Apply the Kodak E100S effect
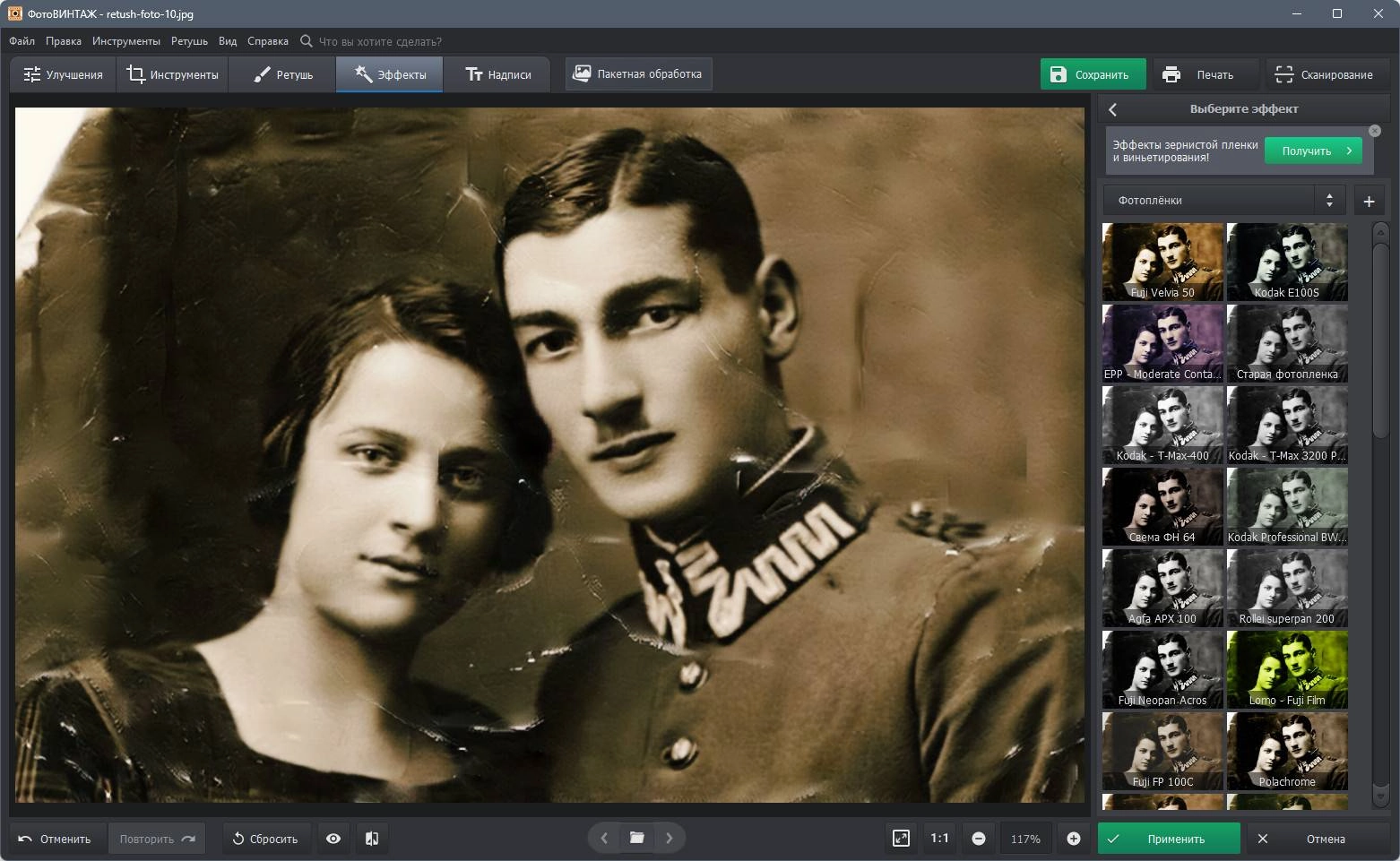The height and width of the screenshot is (861, 1400). click(1287, 262)
